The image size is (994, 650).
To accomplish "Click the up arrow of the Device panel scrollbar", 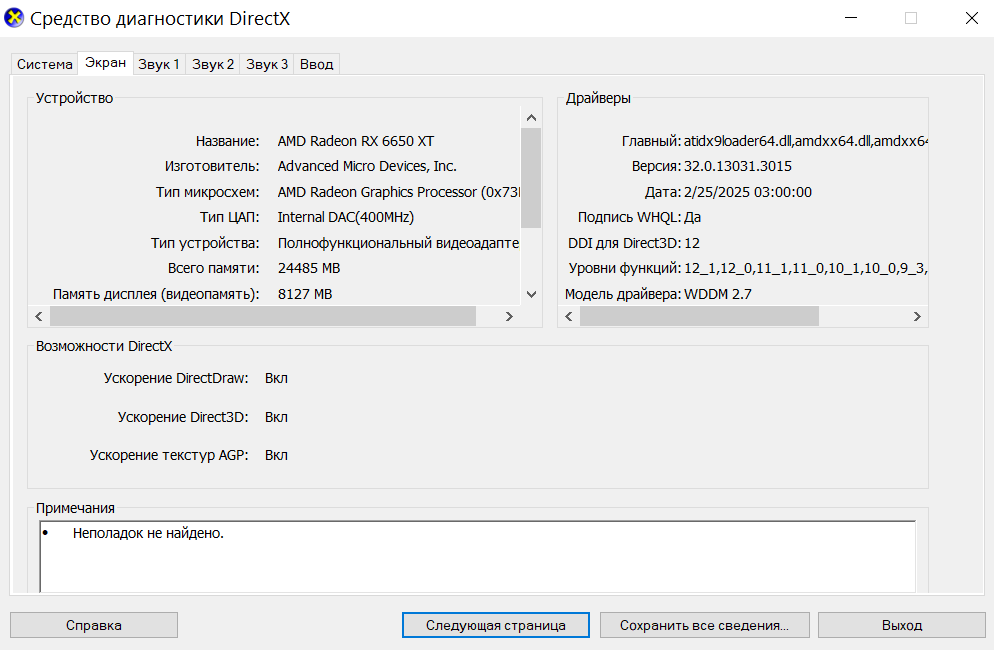I will coord(531,117).
